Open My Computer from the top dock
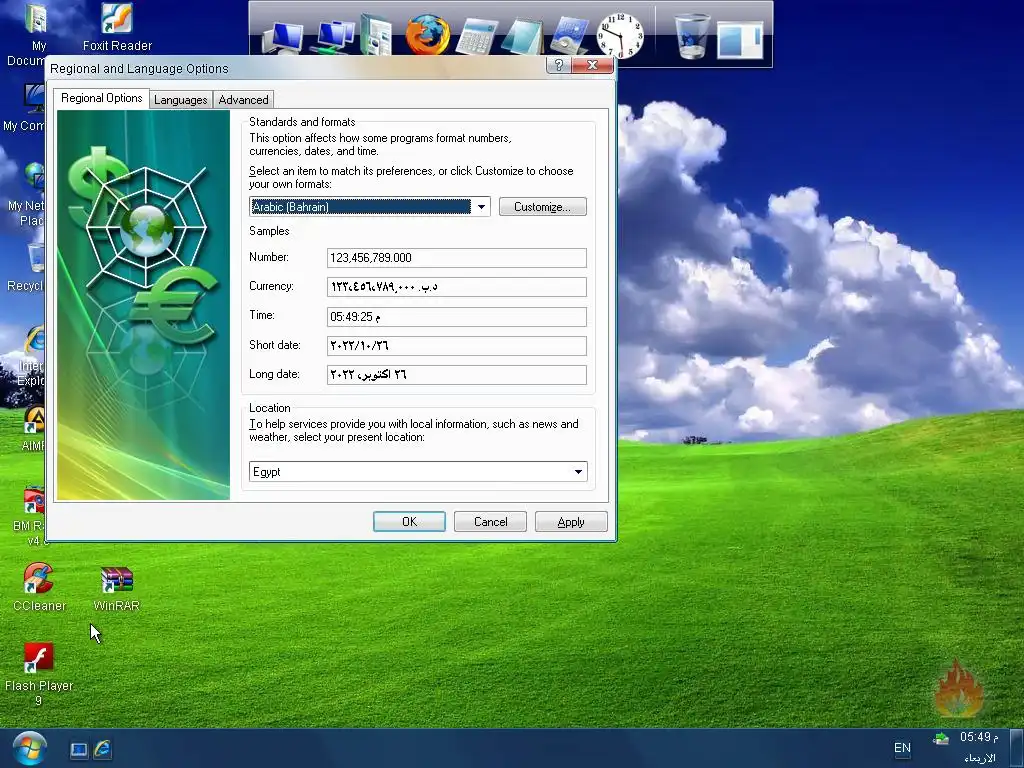Viewport: 1024px width, 768px height. pos(283,38)
